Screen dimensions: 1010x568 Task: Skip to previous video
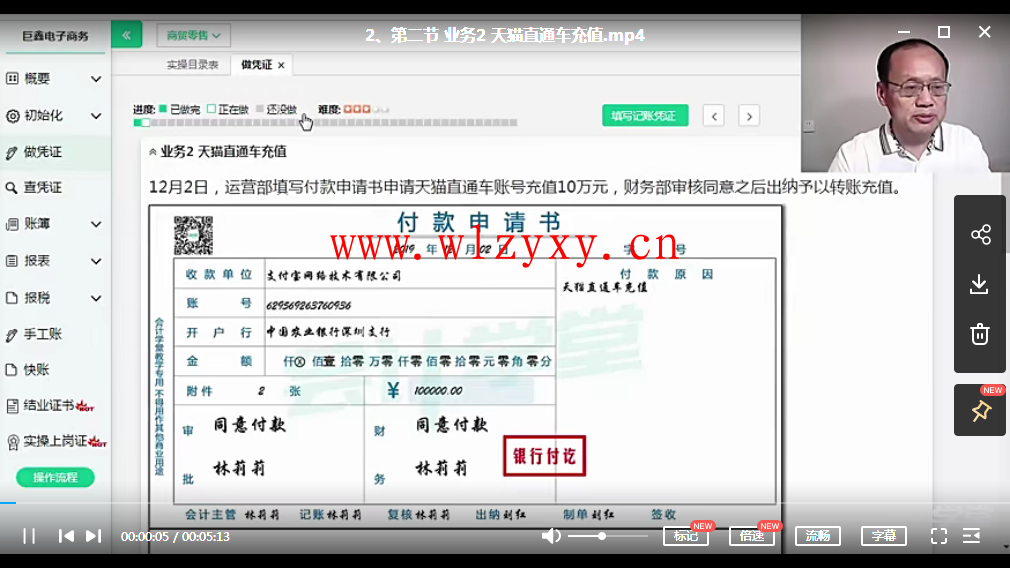coord(66,536)
